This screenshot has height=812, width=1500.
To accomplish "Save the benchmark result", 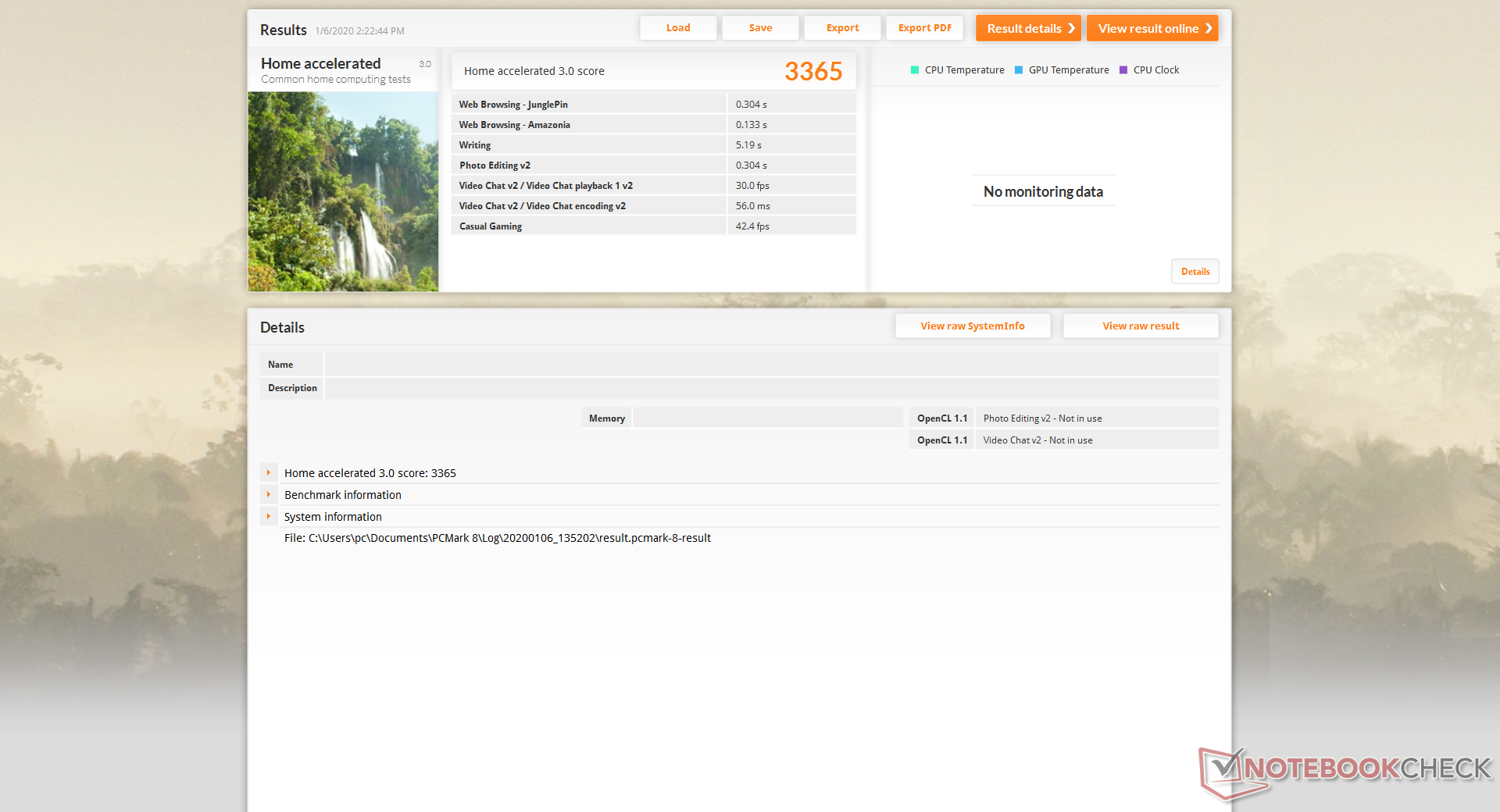I will 760,28.
